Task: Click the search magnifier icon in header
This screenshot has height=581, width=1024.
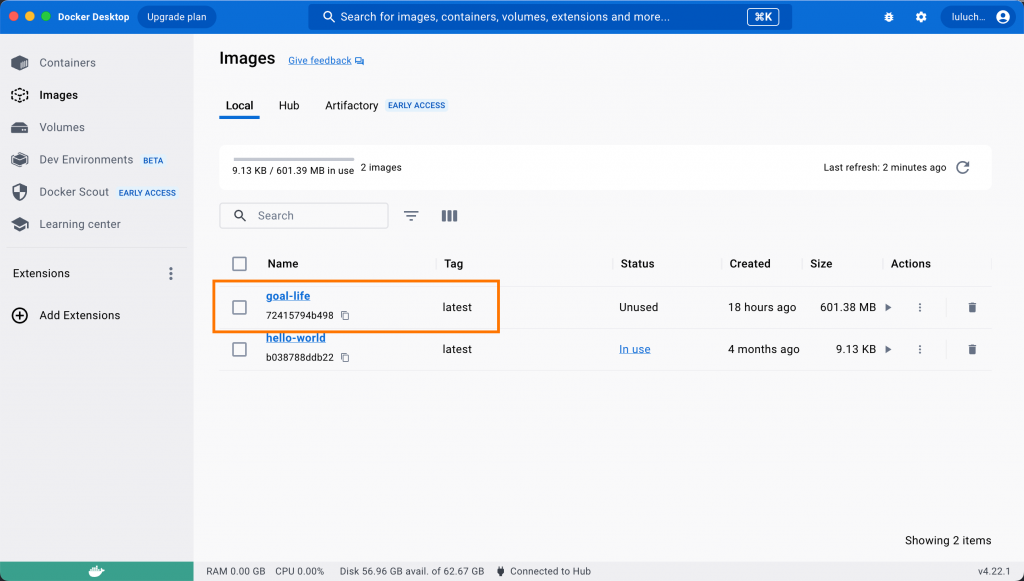Action: [329, 17]
